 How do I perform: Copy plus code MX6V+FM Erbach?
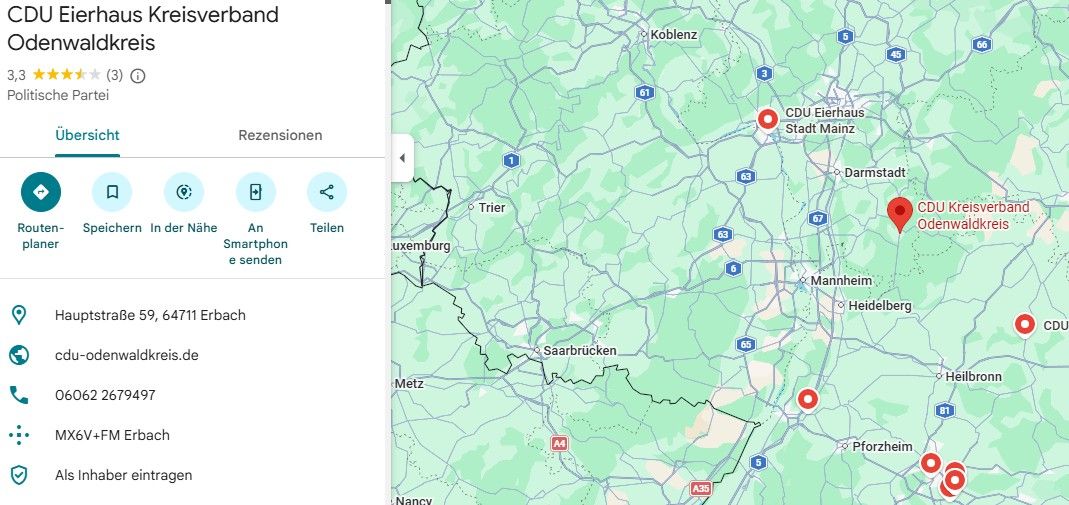(112, 435)
